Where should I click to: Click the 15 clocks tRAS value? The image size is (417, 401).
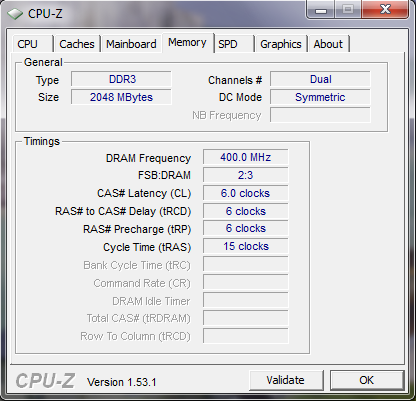coord(246,246)
